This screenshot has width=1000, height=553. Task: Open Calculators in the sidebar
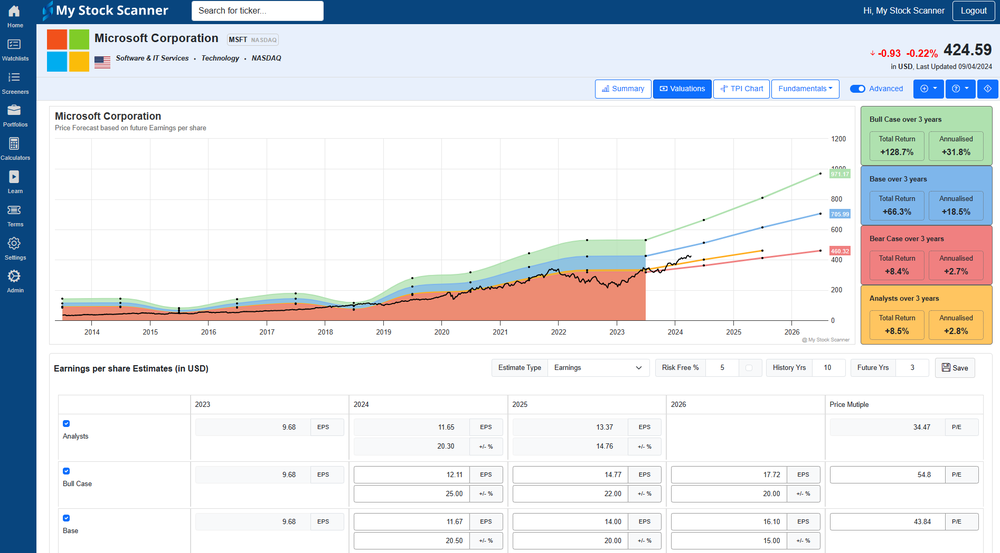coord(15,149)
